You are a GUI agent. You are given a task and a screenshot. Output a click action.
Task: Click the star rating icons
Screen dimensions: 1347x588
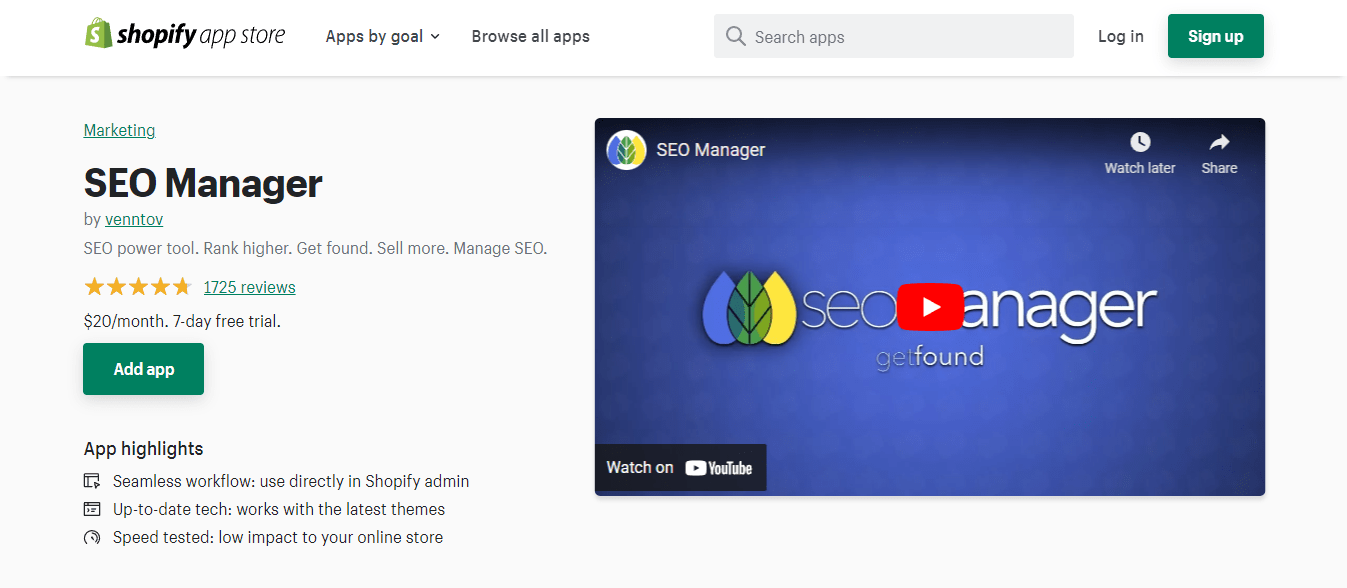click(138, 287)
